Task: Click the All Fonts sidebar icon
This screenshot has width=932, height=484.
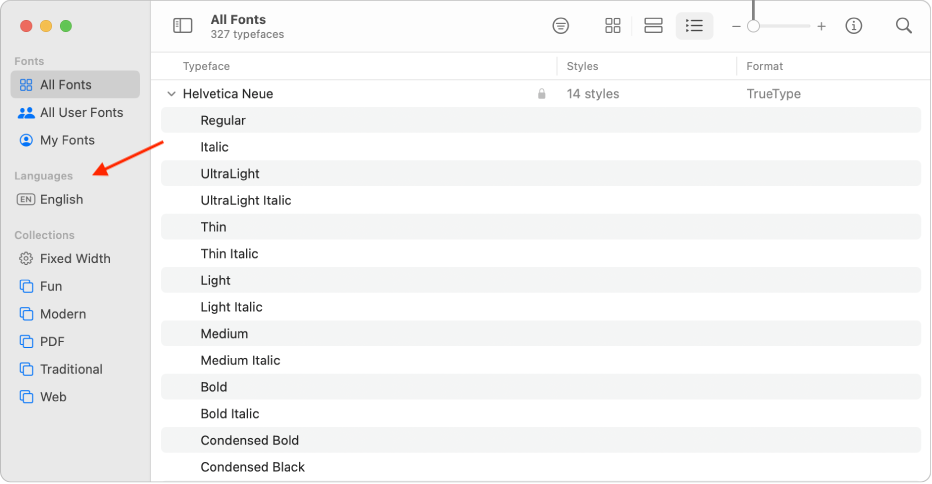Action: click(26, 85)
